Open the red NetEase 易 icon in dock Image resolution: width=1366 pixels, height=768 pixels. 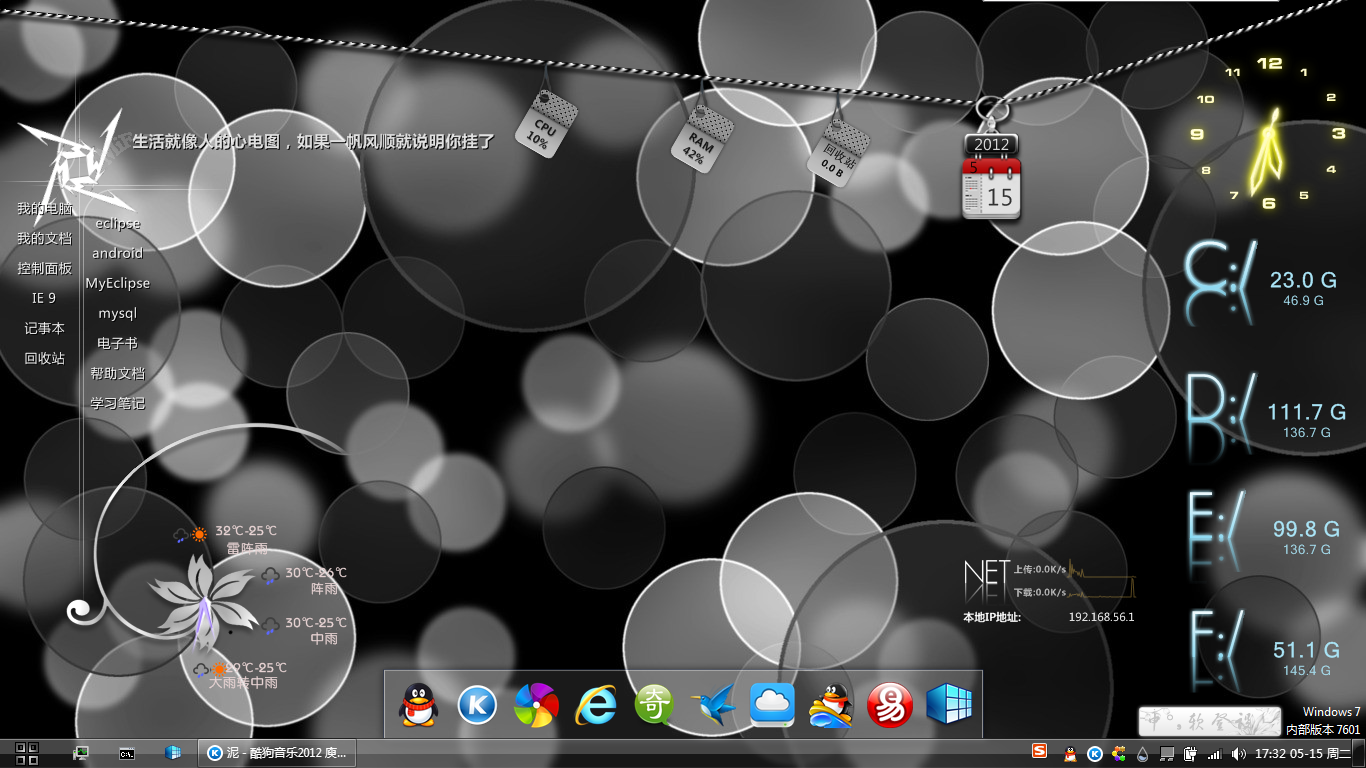tap(890, 705)
